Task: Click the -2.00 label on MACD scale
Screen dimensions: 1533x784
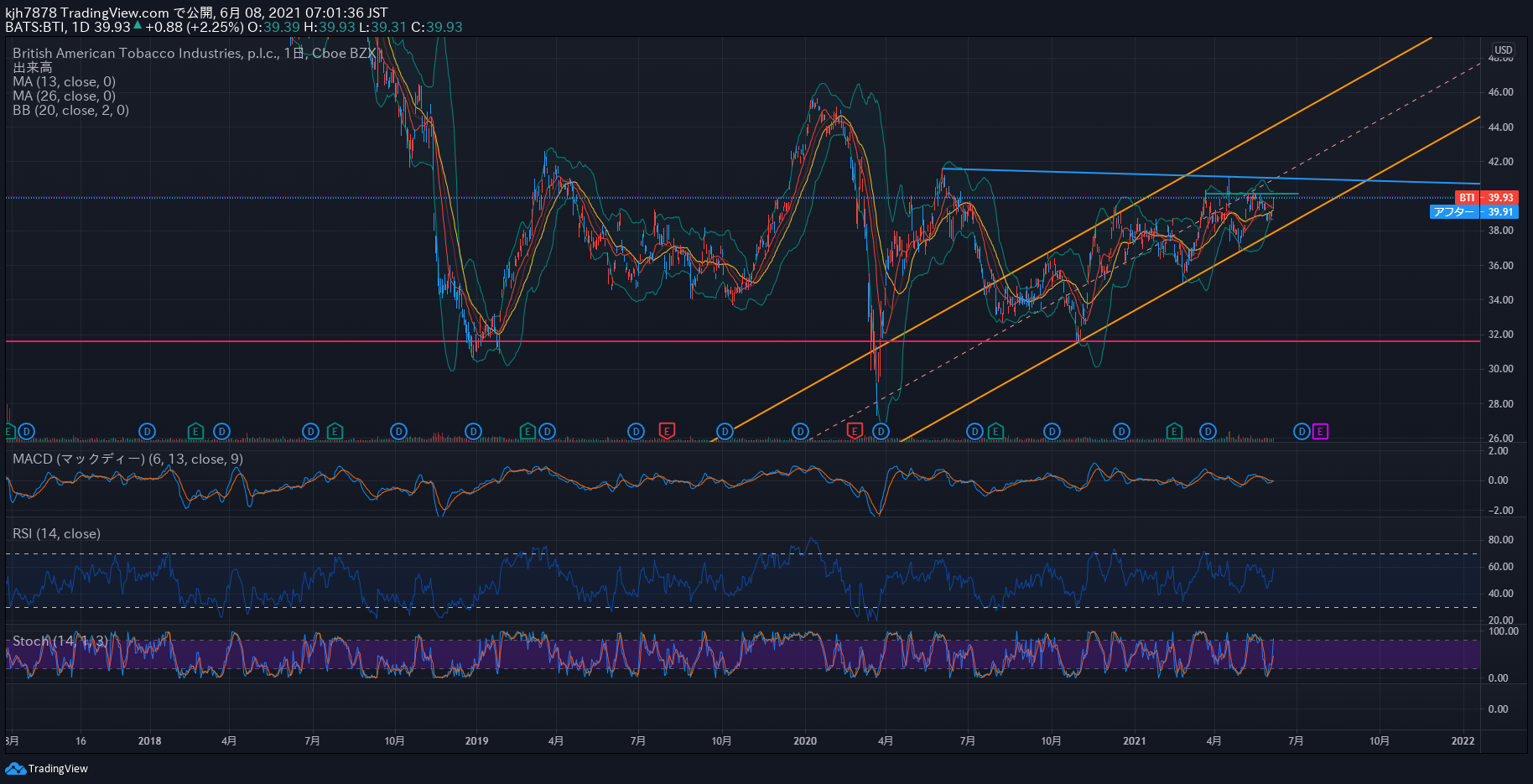Action: click(1499, 511)
